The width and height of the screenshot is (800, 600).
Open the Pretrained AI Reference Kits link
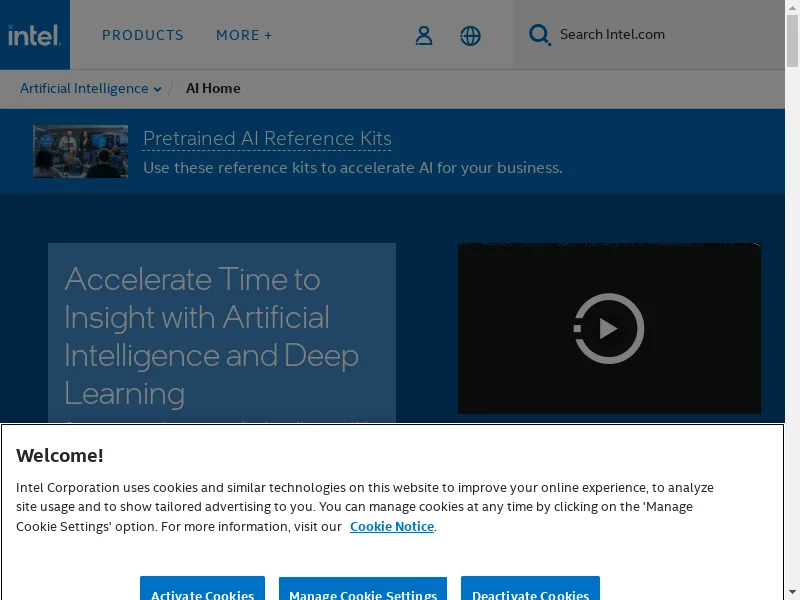pos(267,138)
